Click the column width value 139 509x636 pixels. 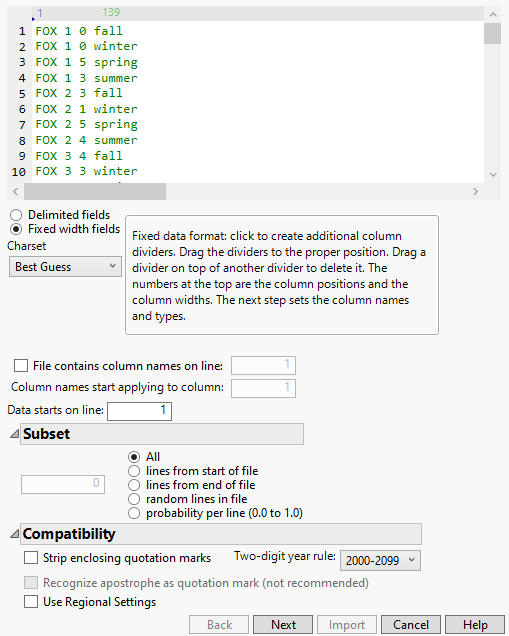[111, 12]
